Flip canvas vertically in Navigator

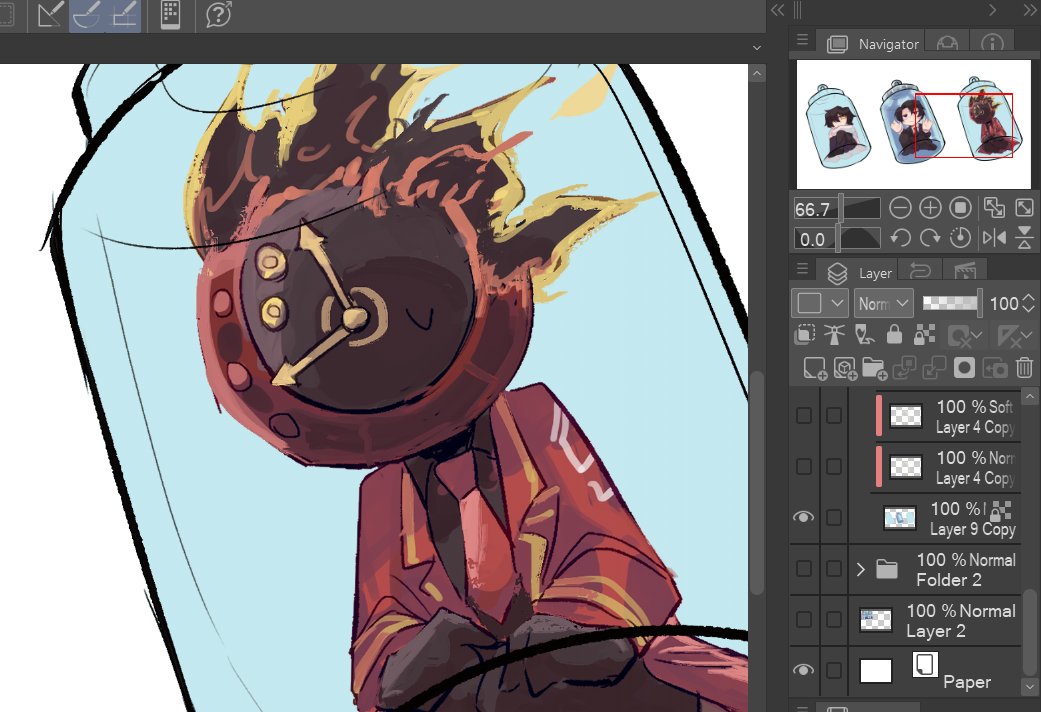pos(1024,238)
